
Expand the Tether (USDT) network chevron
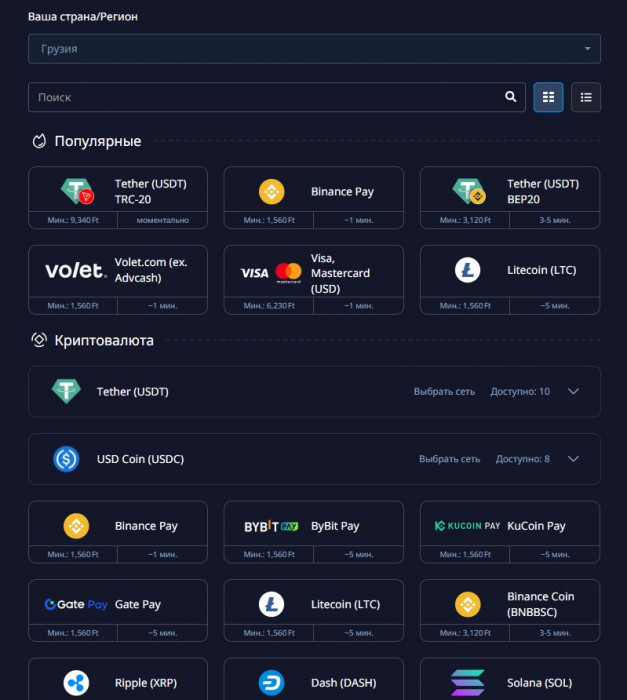[x=573, y=392]
